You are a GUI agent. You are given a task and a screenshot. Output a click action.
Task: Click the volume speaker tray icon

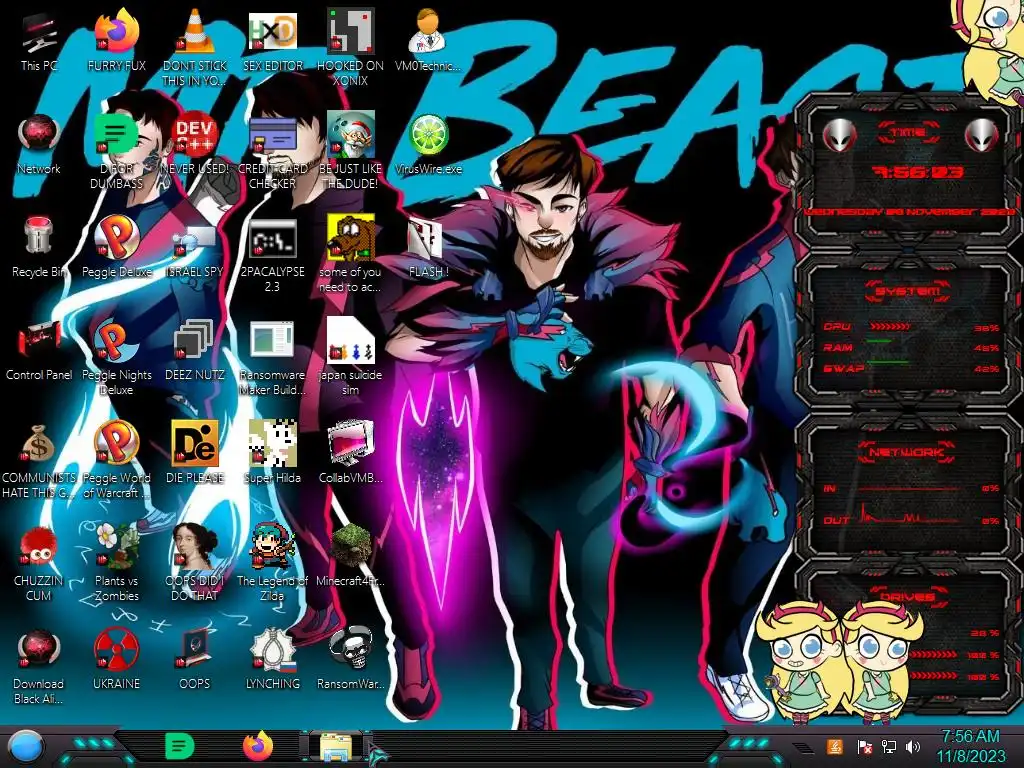(x=913, y=746)
